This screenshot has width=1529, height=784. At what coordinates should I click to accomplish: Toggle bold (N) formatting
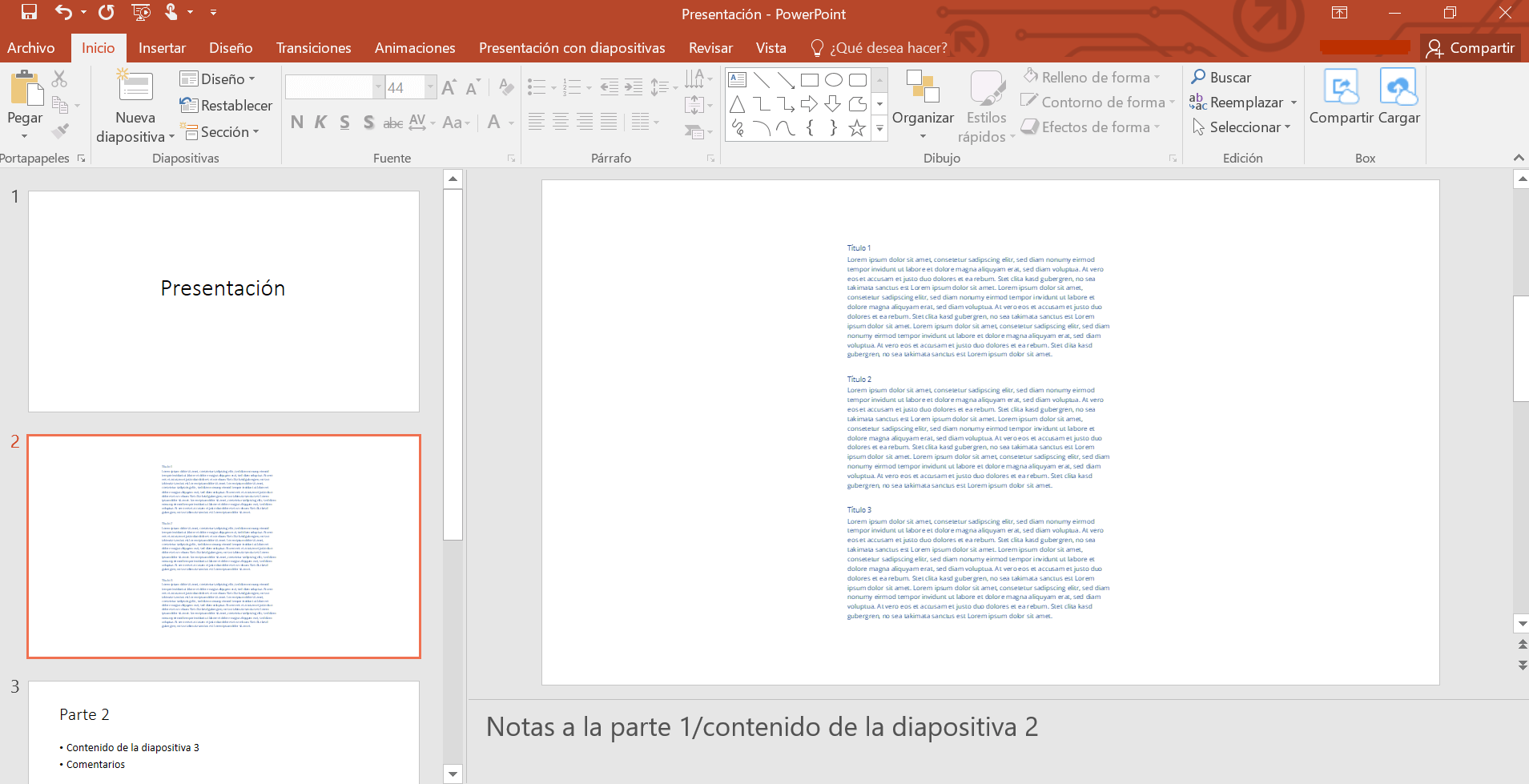pyautogui.click(x=297, y=122)
